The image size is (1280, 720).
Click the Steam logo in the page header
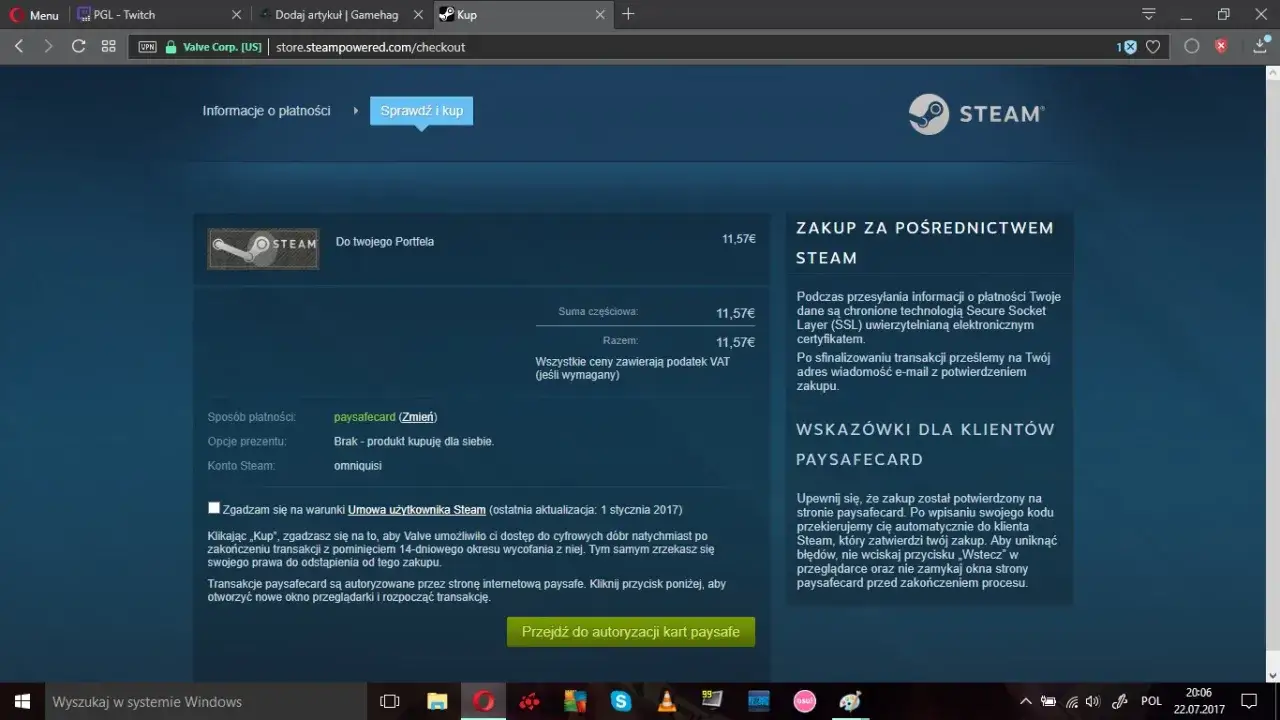tap(975, 114)
